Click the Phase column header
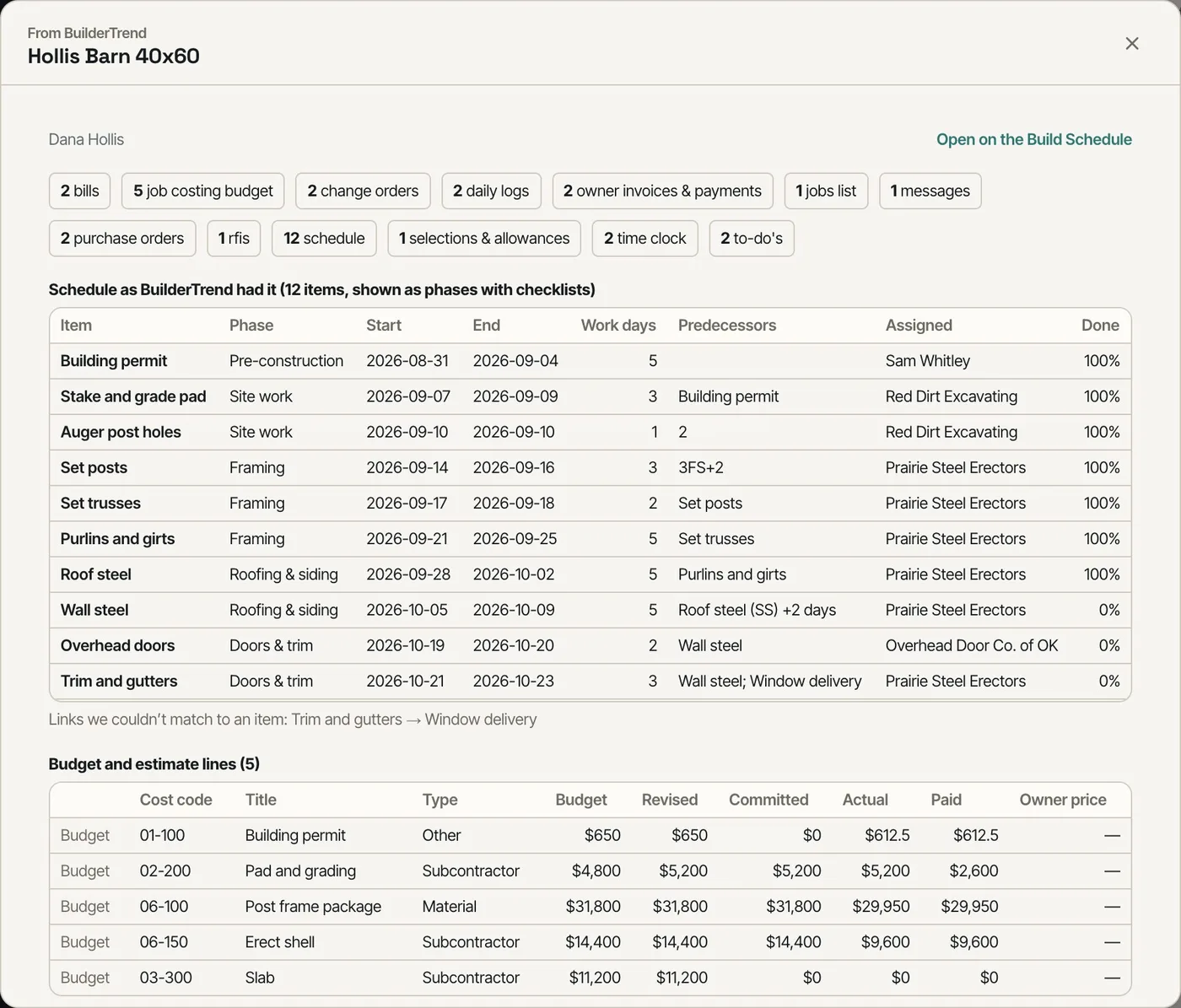This screenshot has height=1008, width=1181. [x=251, y=326]
